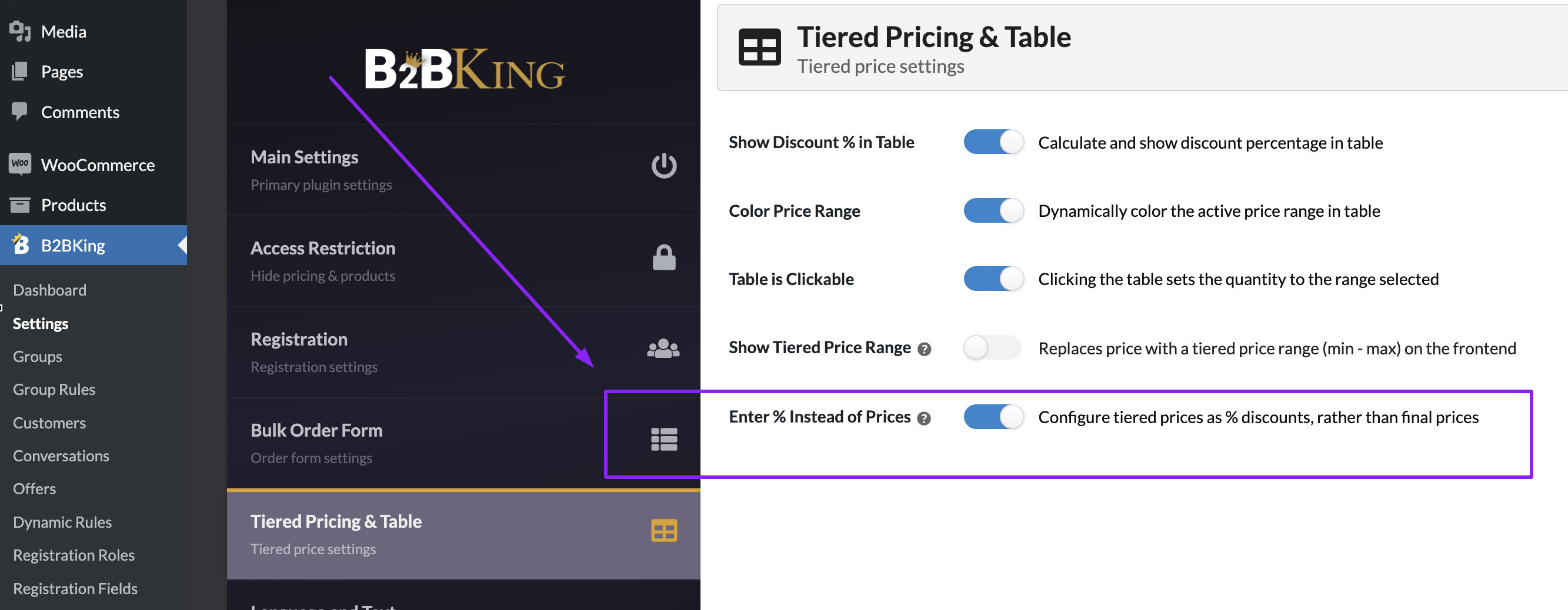Click the Bulk Order Form list icon

click(x=663, y=439)
